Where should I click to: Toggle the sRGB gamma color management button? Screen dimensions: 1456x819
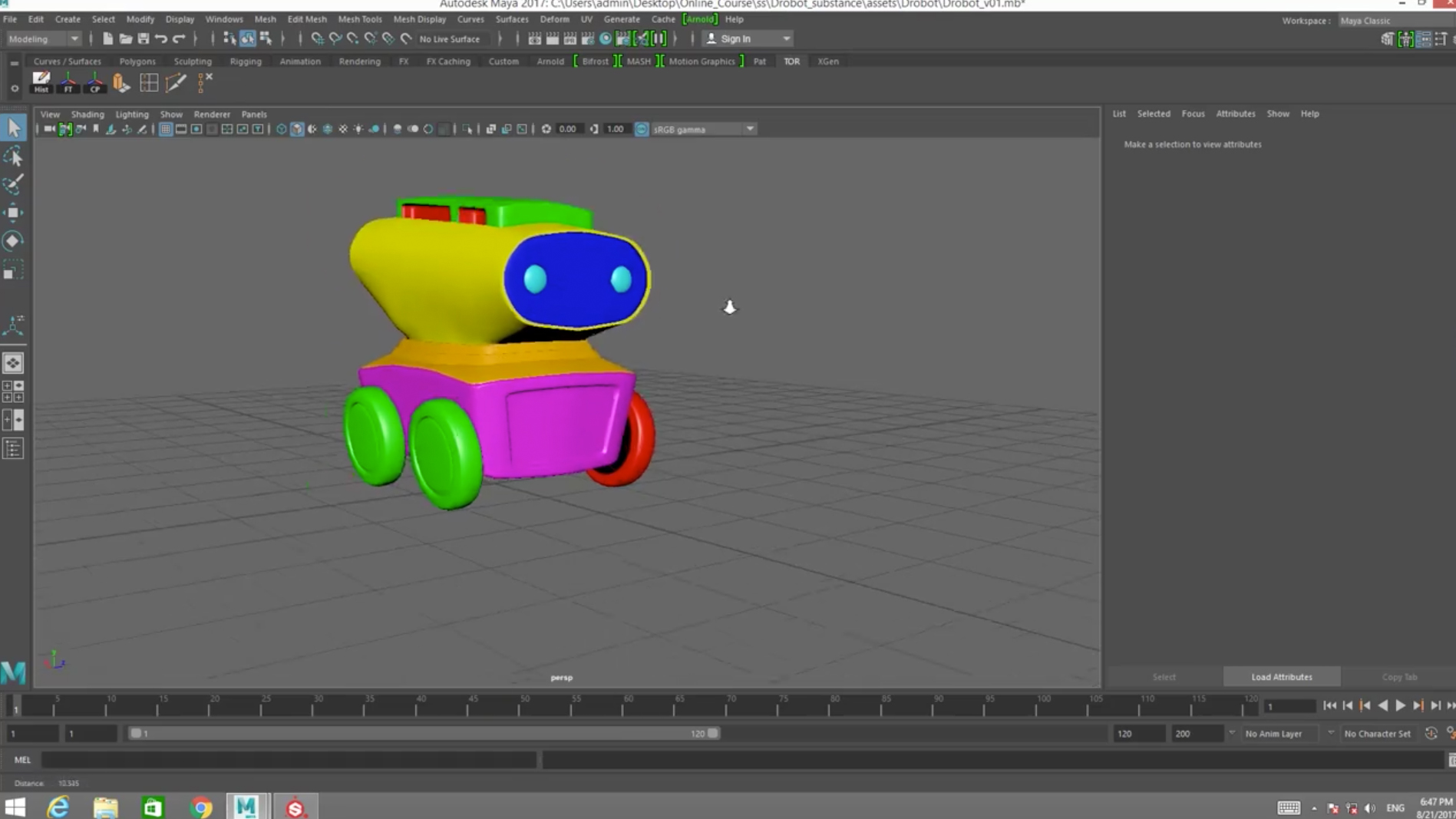pos(642,129)
